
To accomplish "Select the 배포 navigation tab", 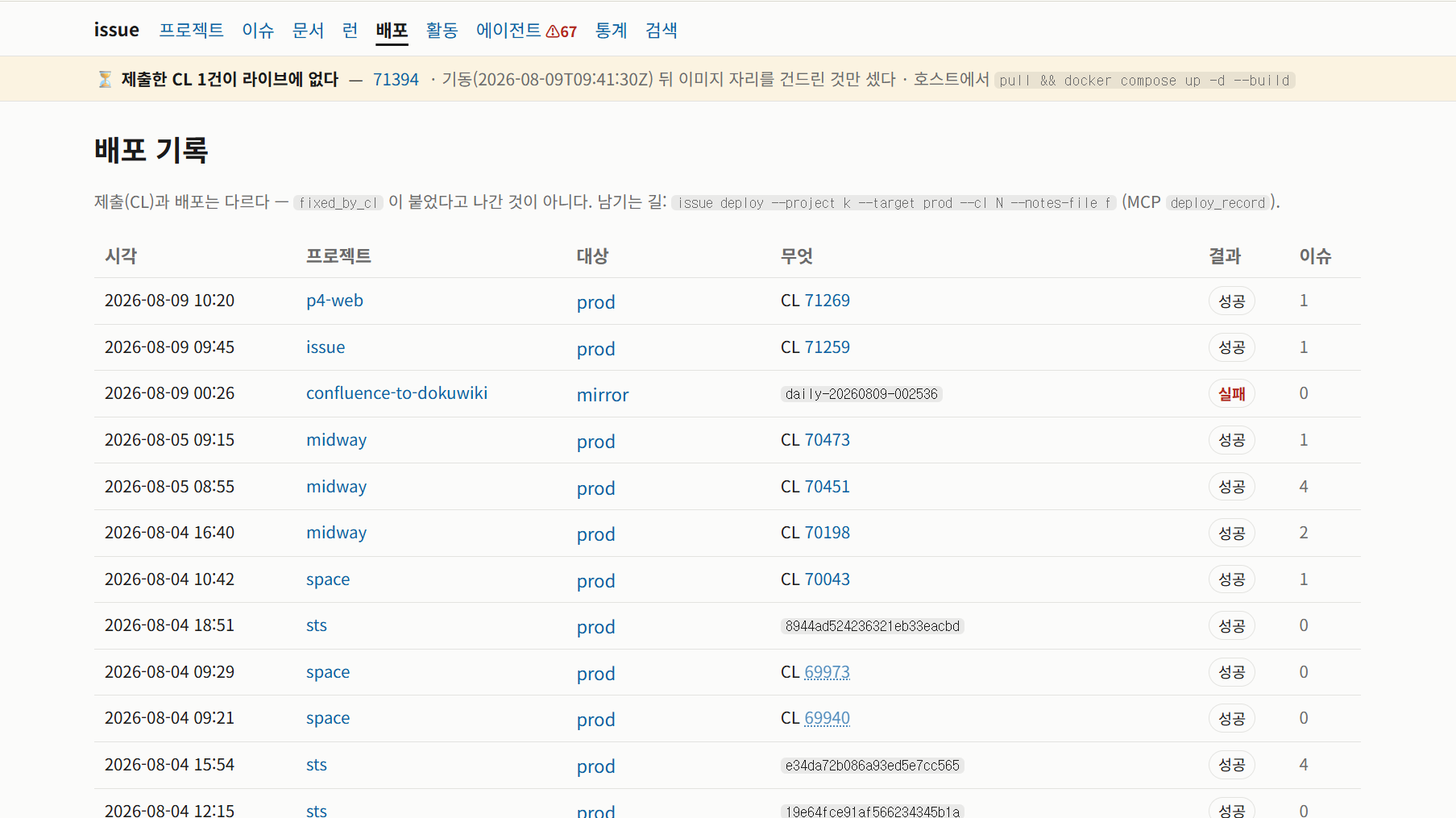I will [392, 30].
